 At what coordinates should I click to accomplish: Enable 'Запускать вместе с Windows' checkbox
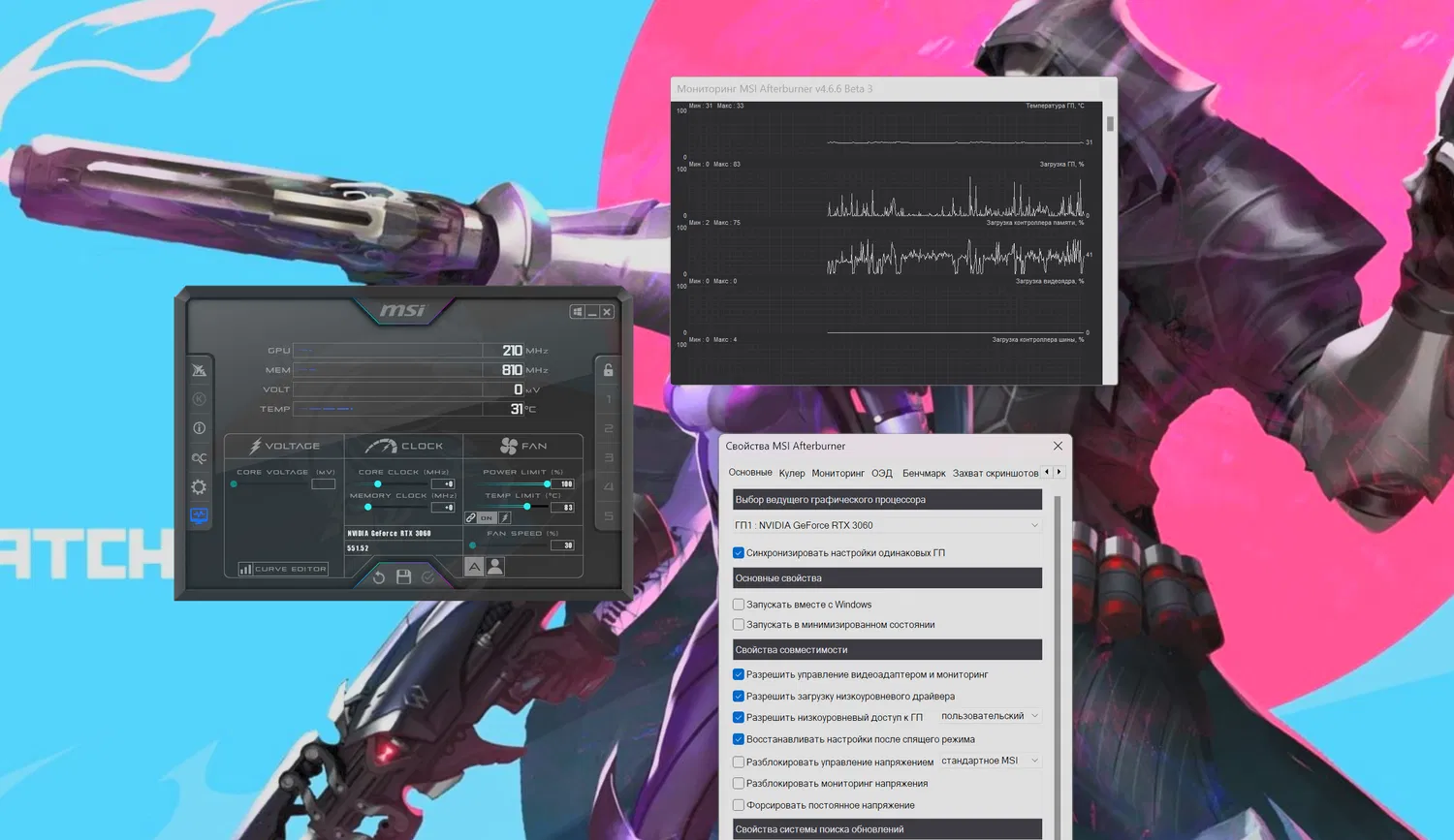pyautogui.click(x=739, y=605)
